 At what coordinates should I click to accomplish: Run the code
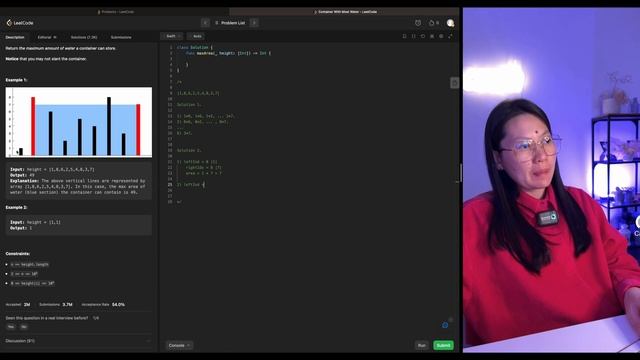[x=422, y=345]
